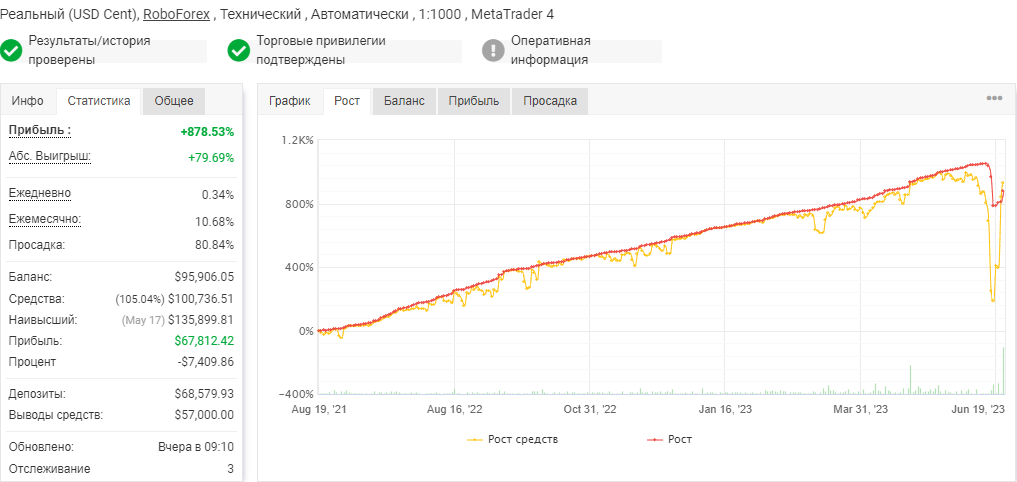Click the 80.84% drawdown value

215,245
